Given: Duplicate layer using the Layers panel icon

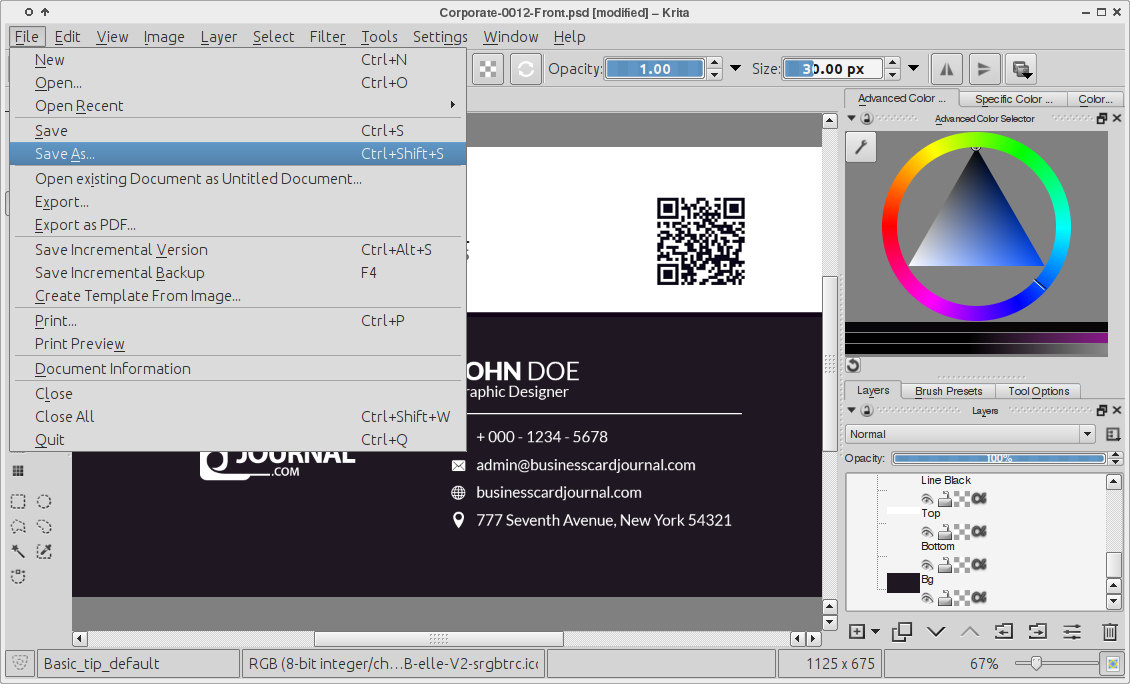Looking at the screenshot, I should click(901, 631).
